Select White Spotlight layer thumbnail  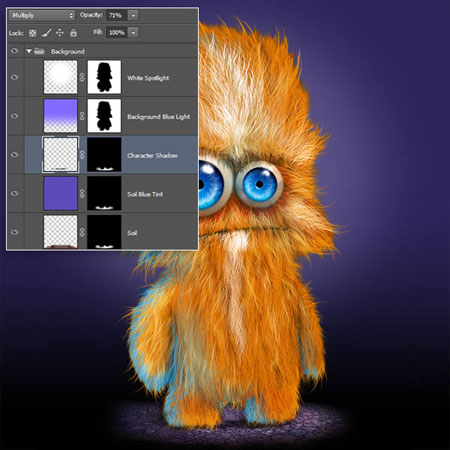coord(60,77)
